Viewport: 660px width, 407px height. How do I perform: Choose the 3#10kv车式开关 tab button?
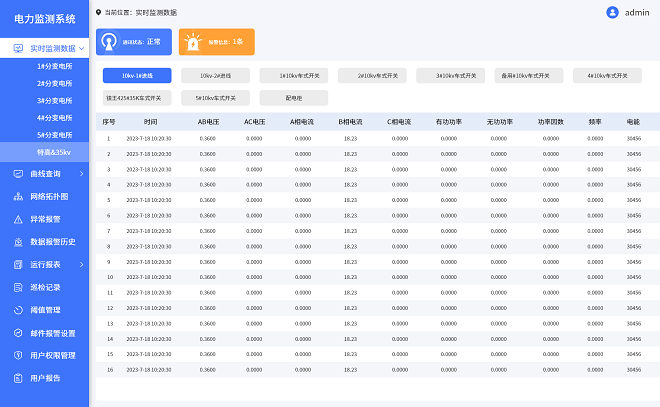point(450,75)
